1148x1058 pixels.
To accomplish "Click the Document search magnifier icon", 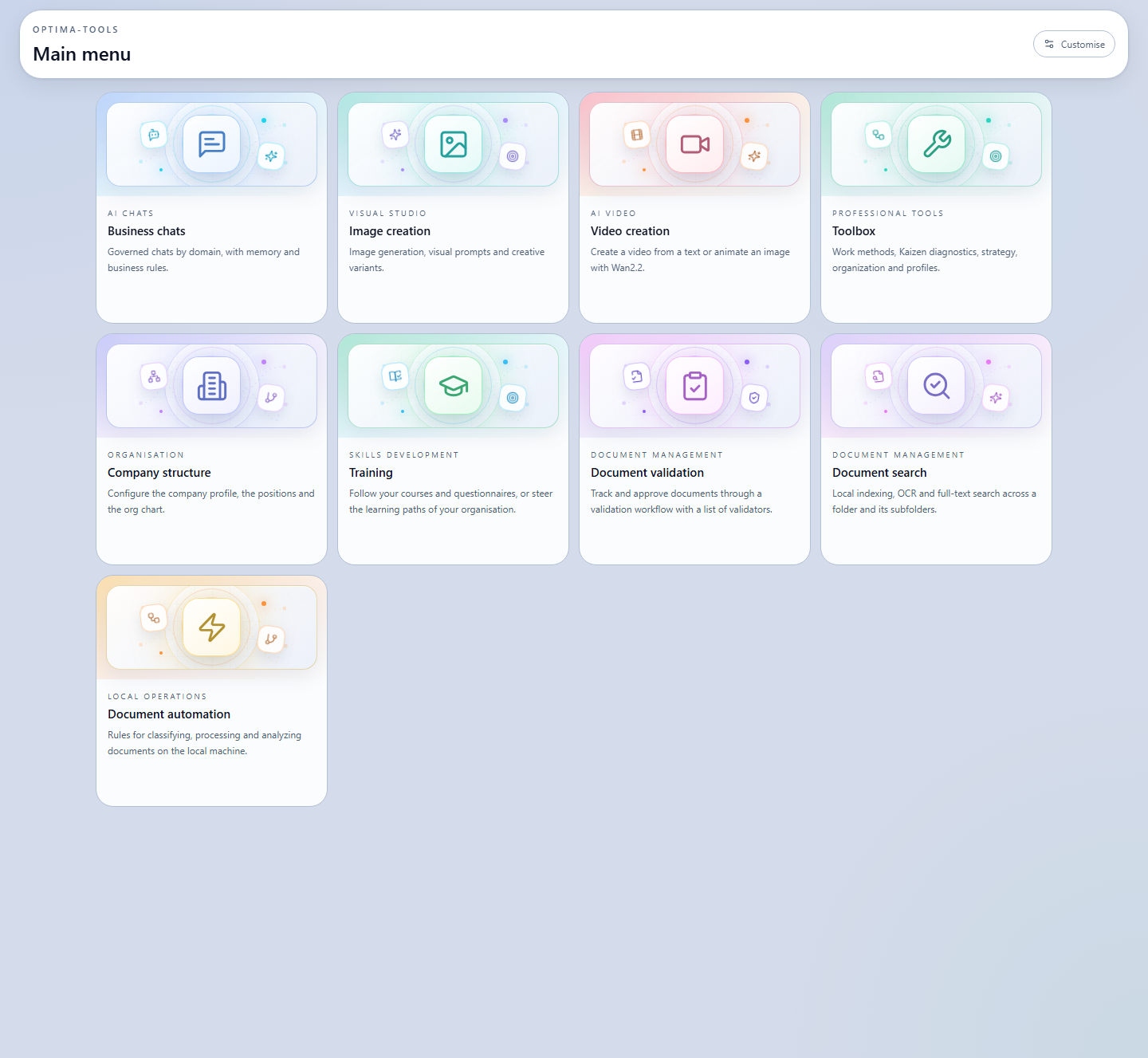I will (x=936, y=386).
